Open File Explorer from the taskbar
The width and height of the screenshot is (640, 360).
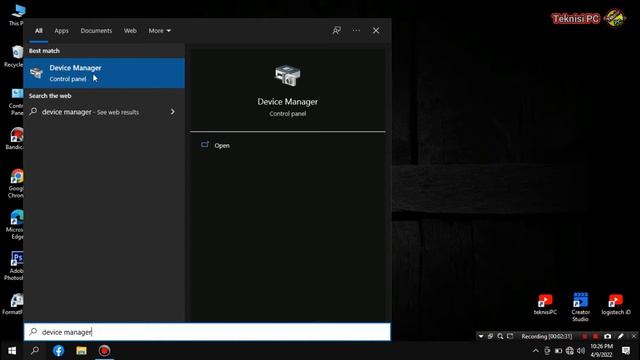pyautogui.click(x=81, y=351)
